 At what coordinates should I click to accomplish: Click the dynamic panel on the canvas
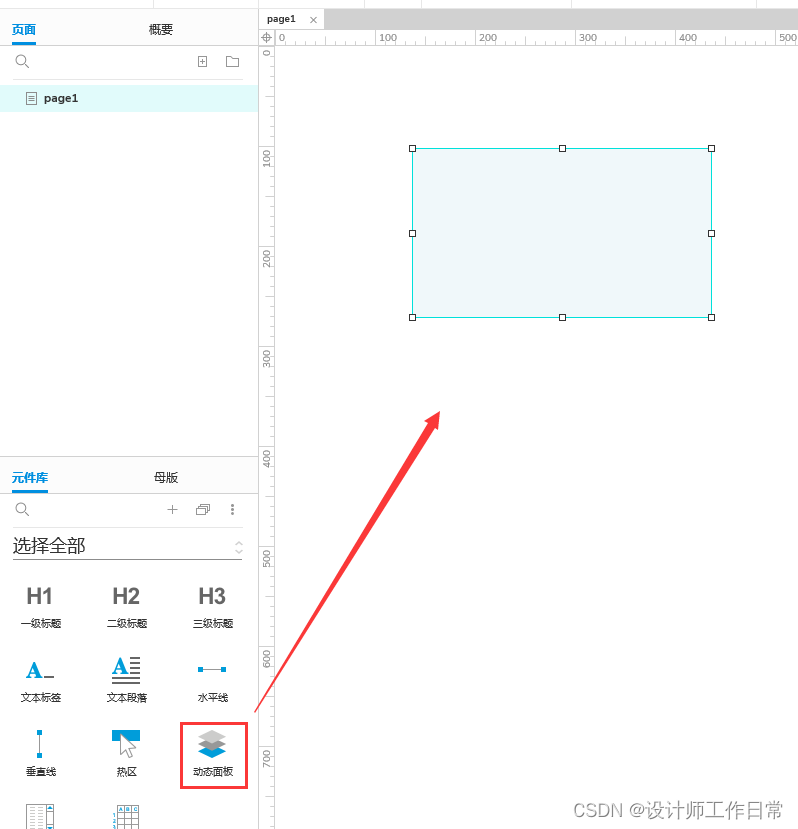562,233
